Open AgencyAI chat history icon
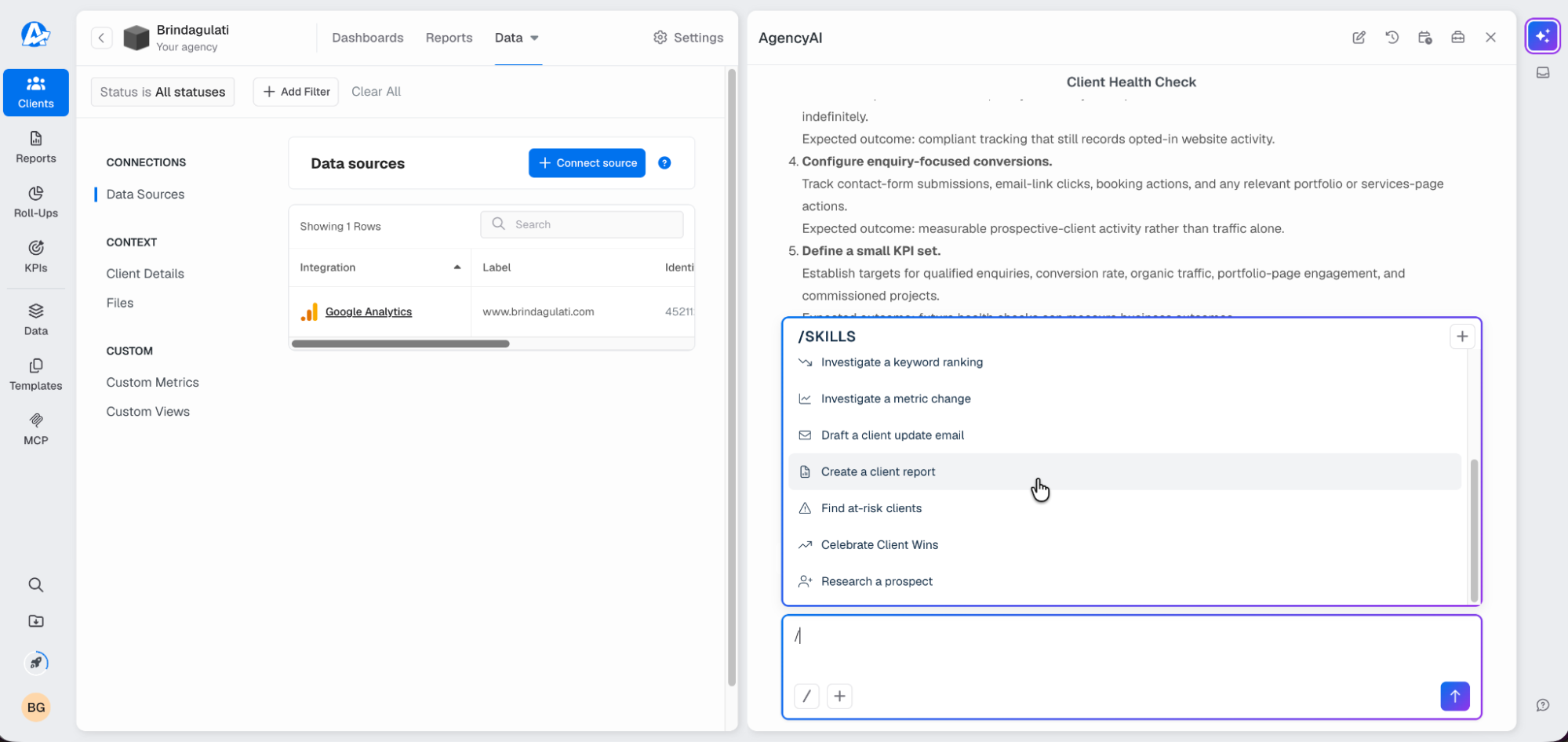1568x742 pixels. click(1392, 38)
